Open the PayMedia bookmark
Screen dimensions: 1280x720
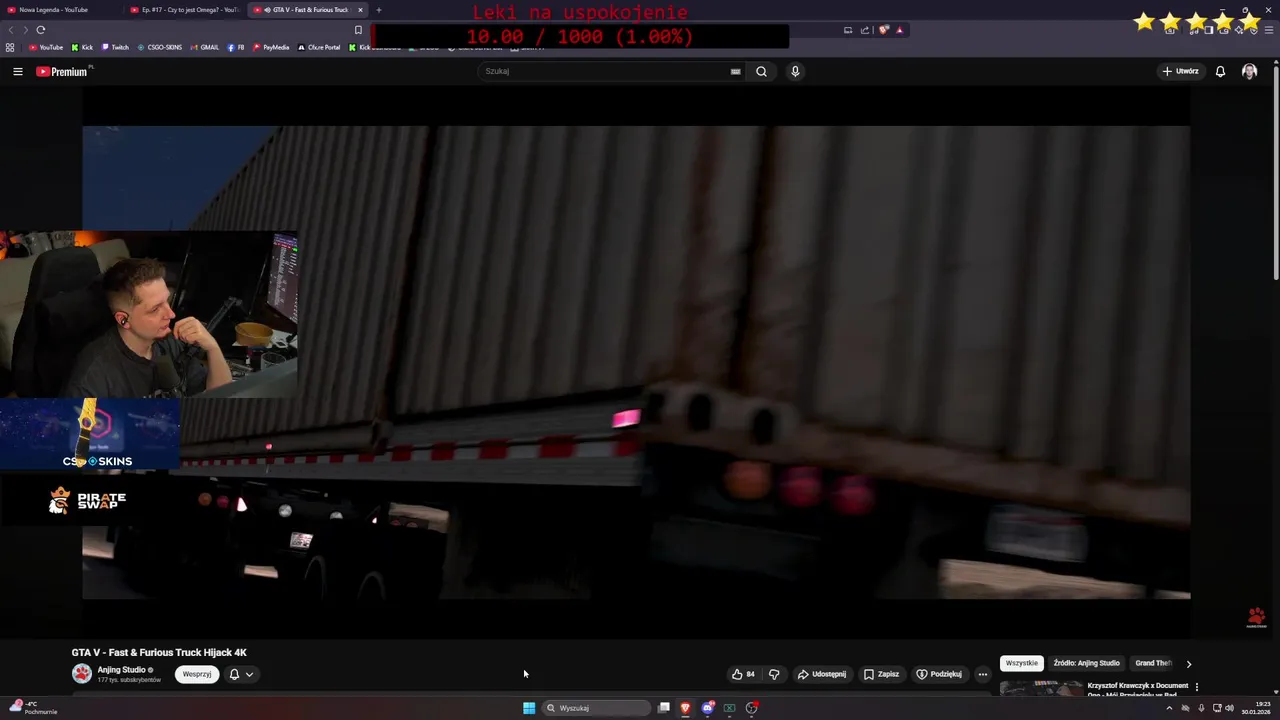[x=271, y=47]
